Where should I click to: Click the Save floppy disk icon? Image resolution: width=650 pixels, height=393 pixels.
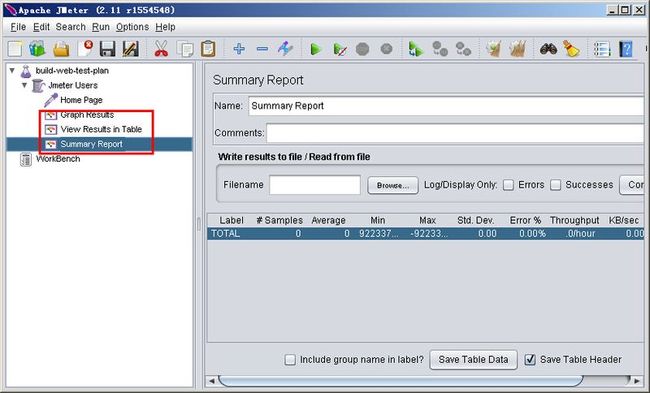pyautogui.click(x=107, y=49)
